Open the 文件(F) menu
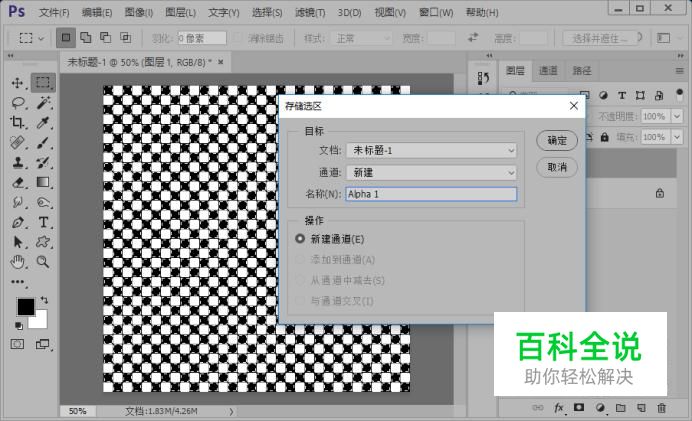 (54, 13)
